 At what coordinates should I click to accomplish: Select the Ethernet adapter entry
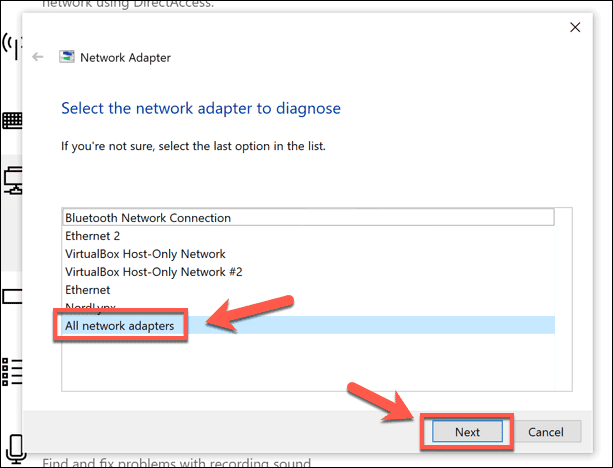(308, 290)
